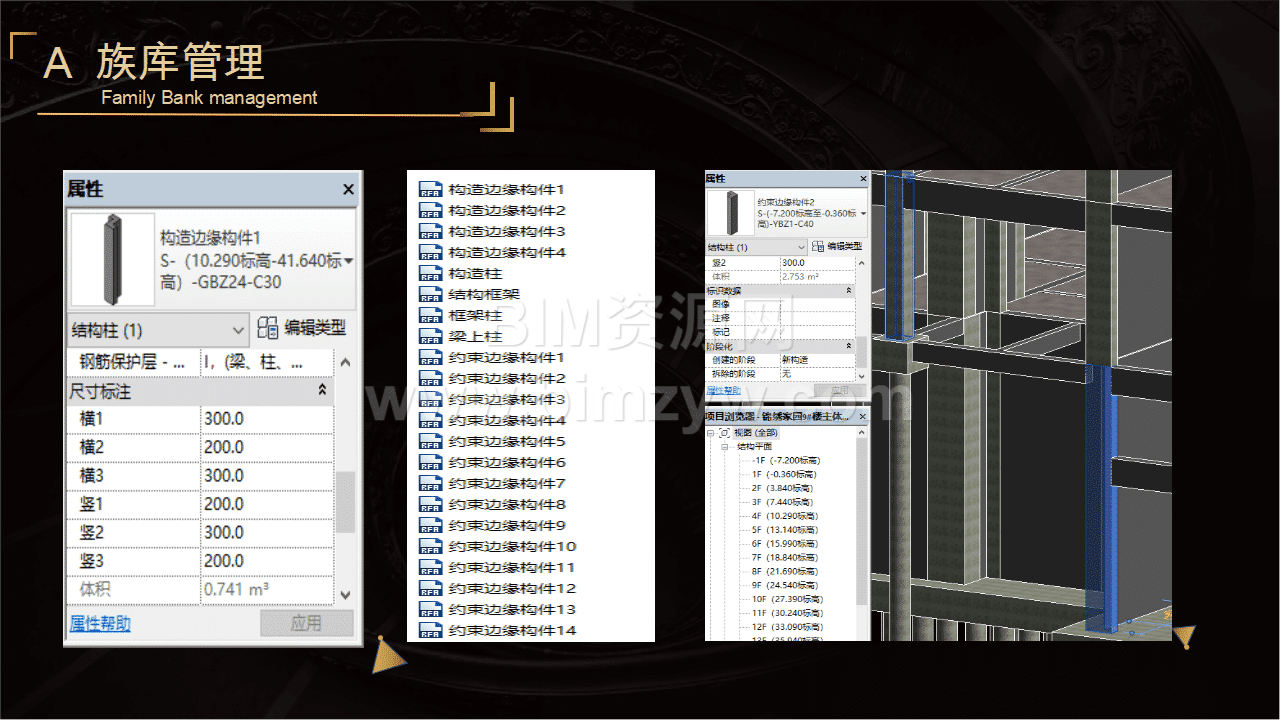Select 7F (18.840标高) in project browser

point(784,557)
